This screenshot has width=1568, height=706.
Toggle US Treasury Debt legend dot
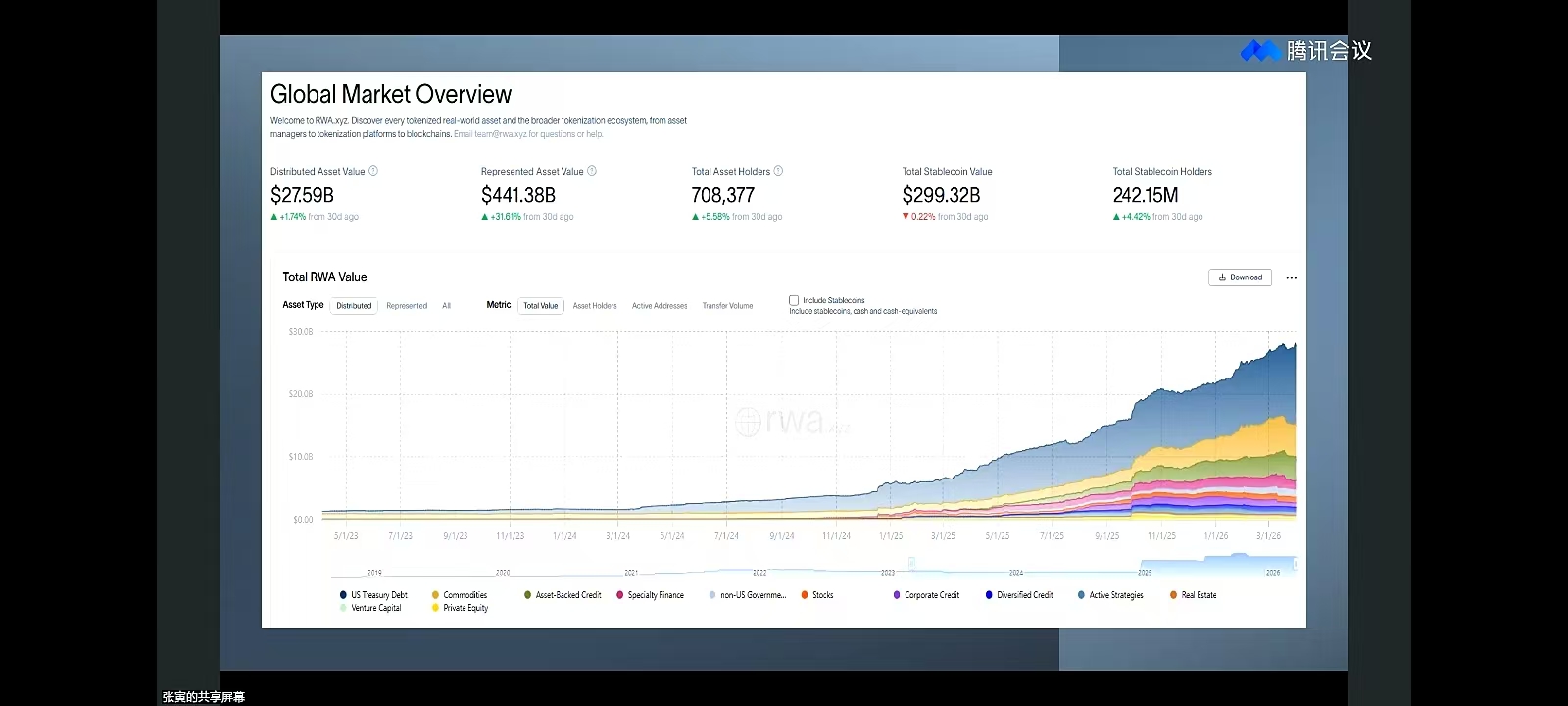point(343,595)
